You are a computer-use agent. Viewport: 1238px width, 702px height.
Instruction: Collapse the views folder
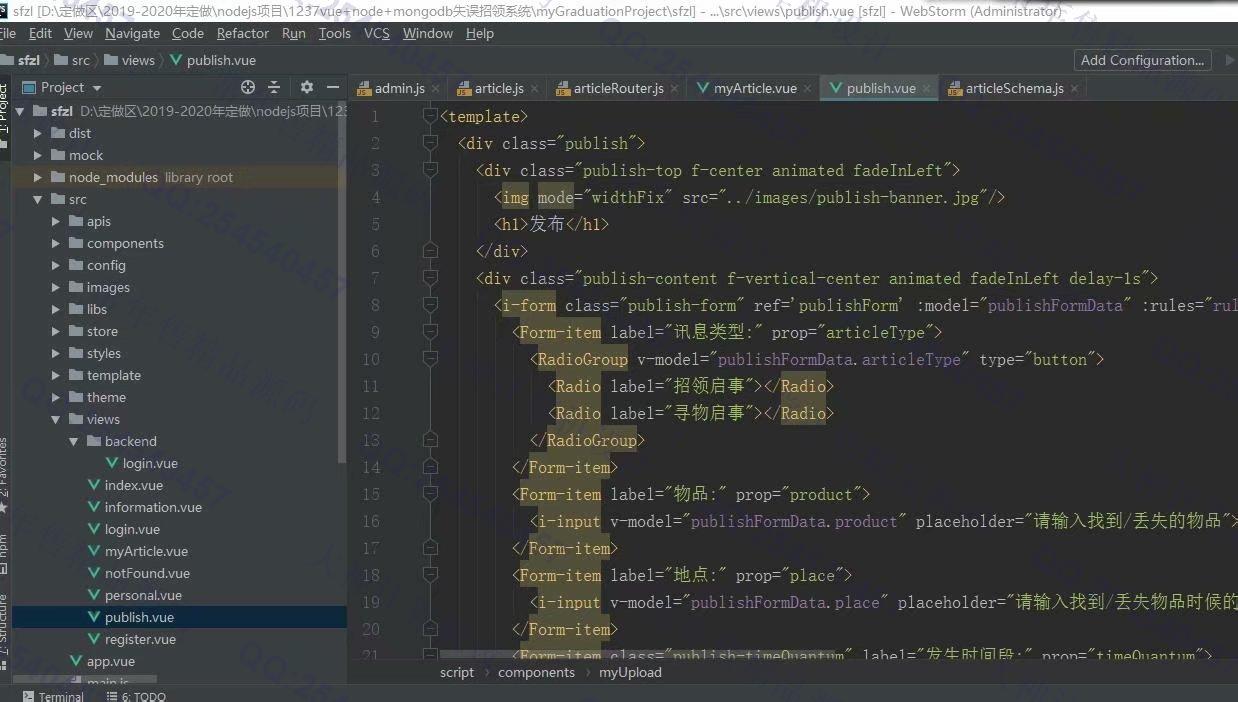pos(56,419)
